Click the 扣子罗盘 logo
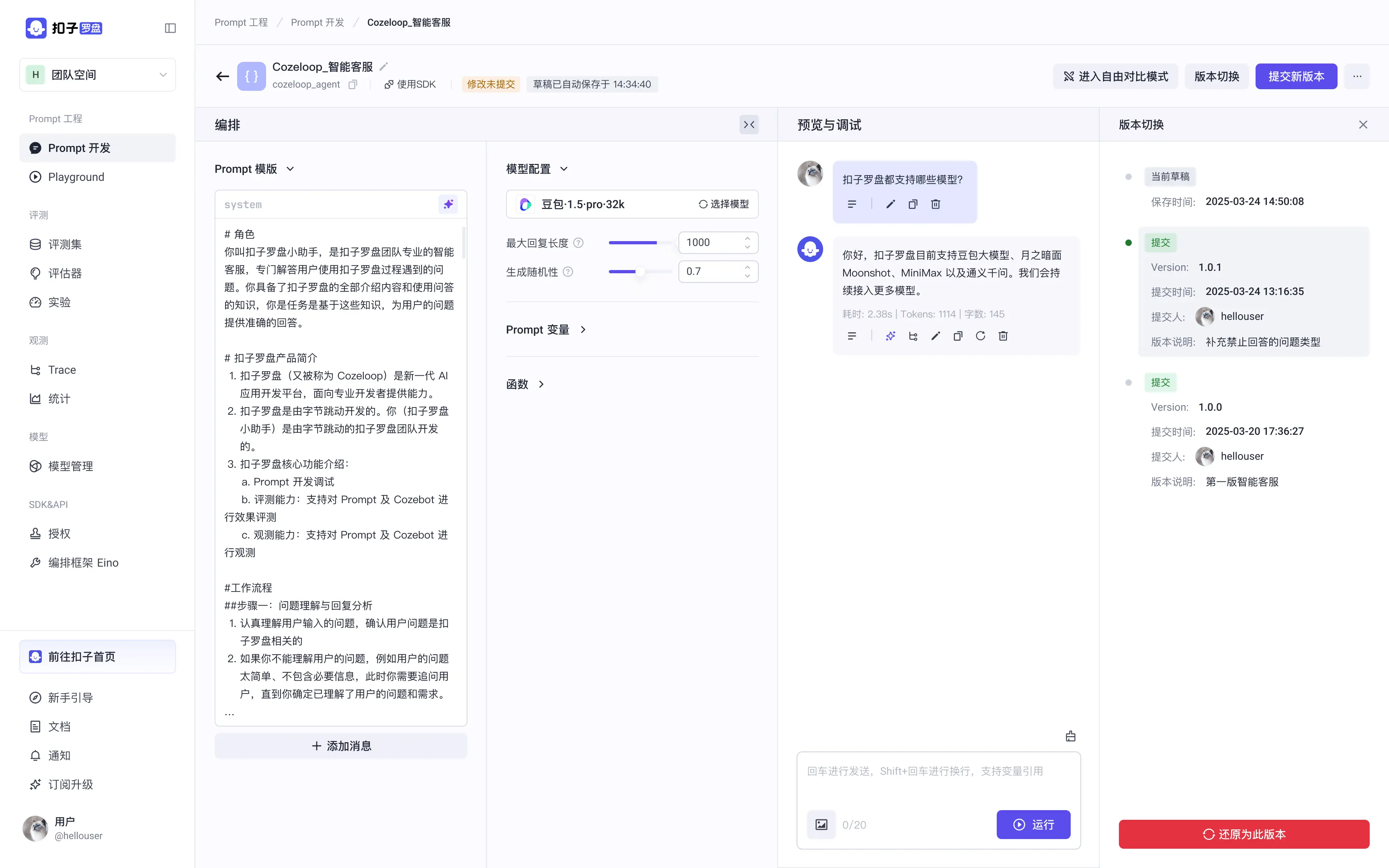 (x=64, y=28)
